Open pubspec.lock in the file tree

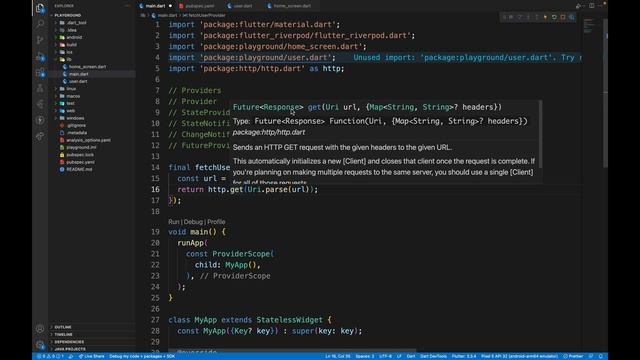[80, 155]
